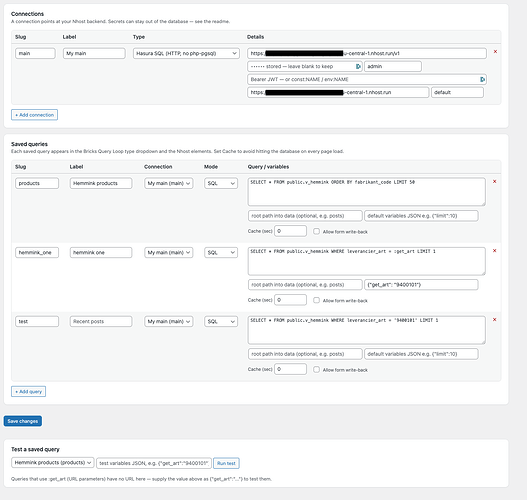
Task: Focus default variables JSON field of products query
Action: coord(421,216)
